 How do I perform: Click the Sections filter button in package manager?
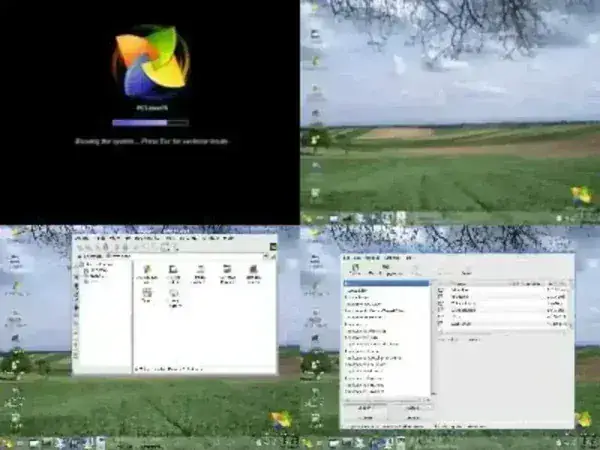pyautogui.click(x=365, y=408)
